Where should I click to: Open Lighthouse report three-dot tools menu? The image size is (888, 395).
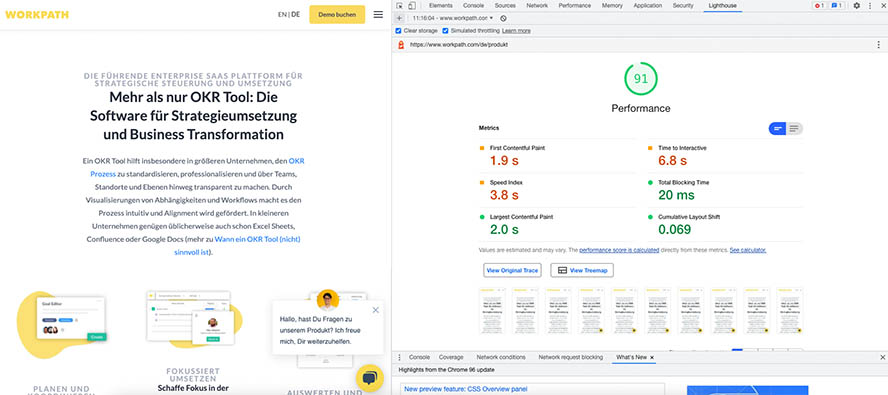(878, 44)
